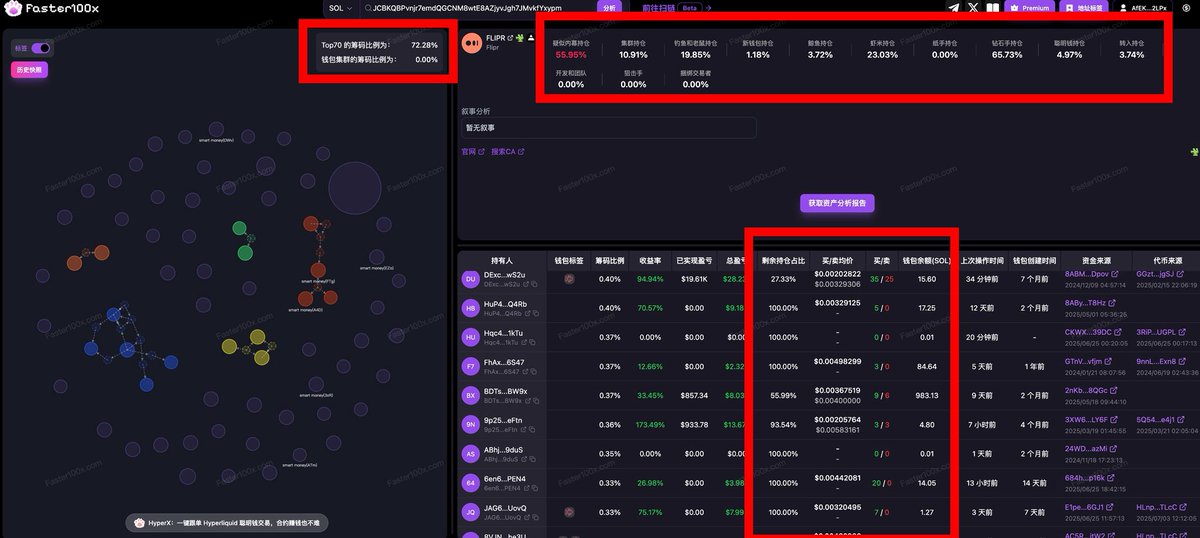
Task: Open the SOL chain dropdown
Action: tap(340, 8)
